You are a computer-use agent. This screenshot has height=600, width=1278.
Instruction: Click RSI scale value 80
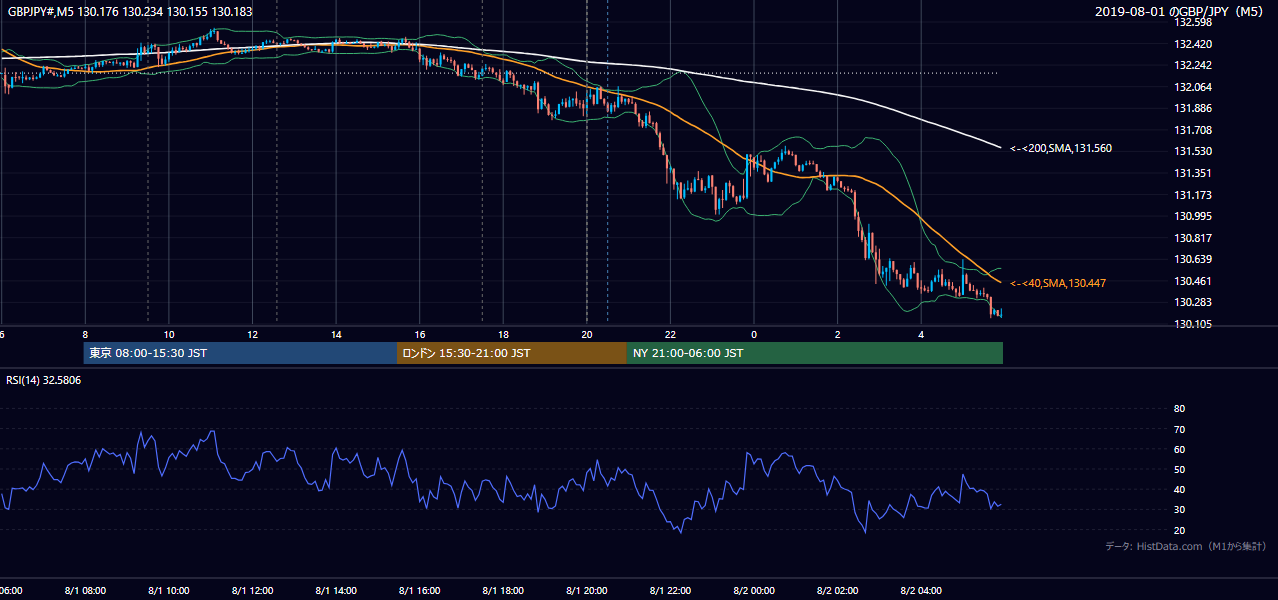point(1179,409)
